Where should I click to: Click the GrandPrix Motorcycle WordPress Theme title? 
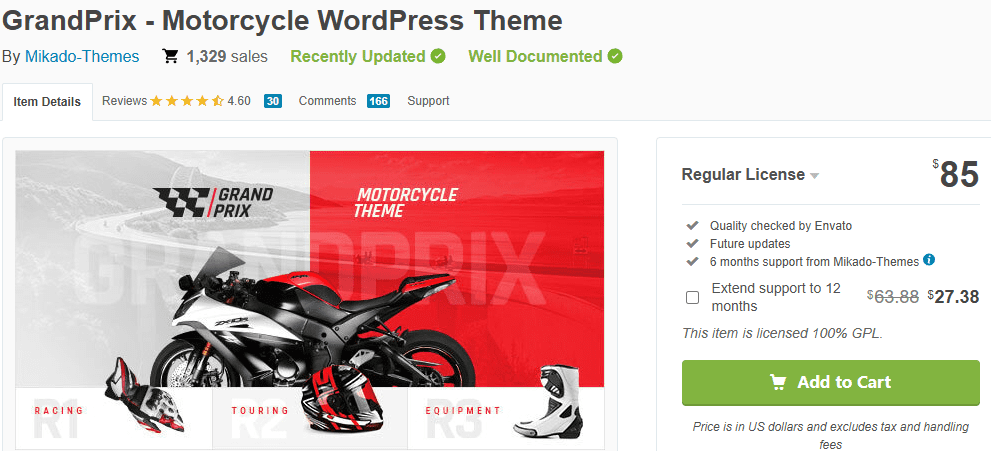[282, 21]
